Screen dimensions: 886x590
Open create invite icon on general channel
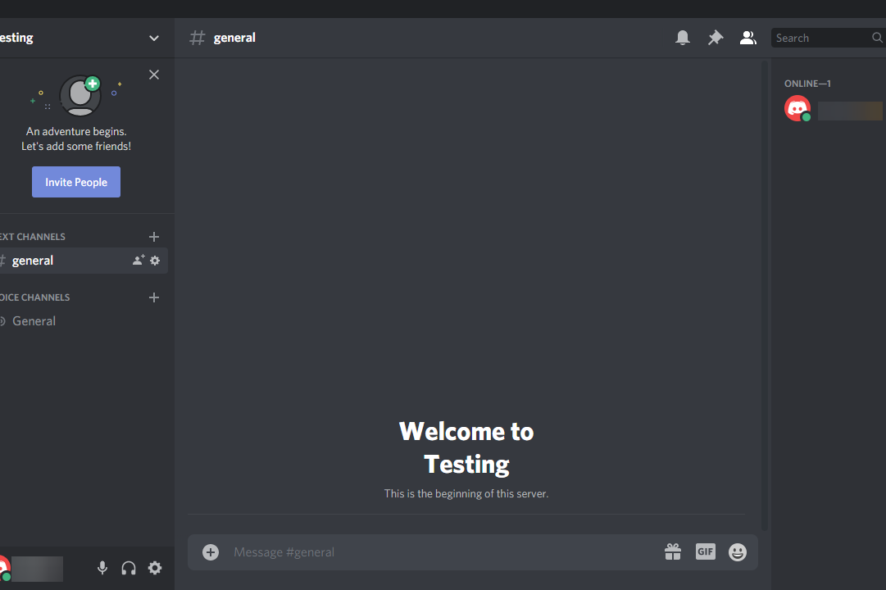click(138, 261)
